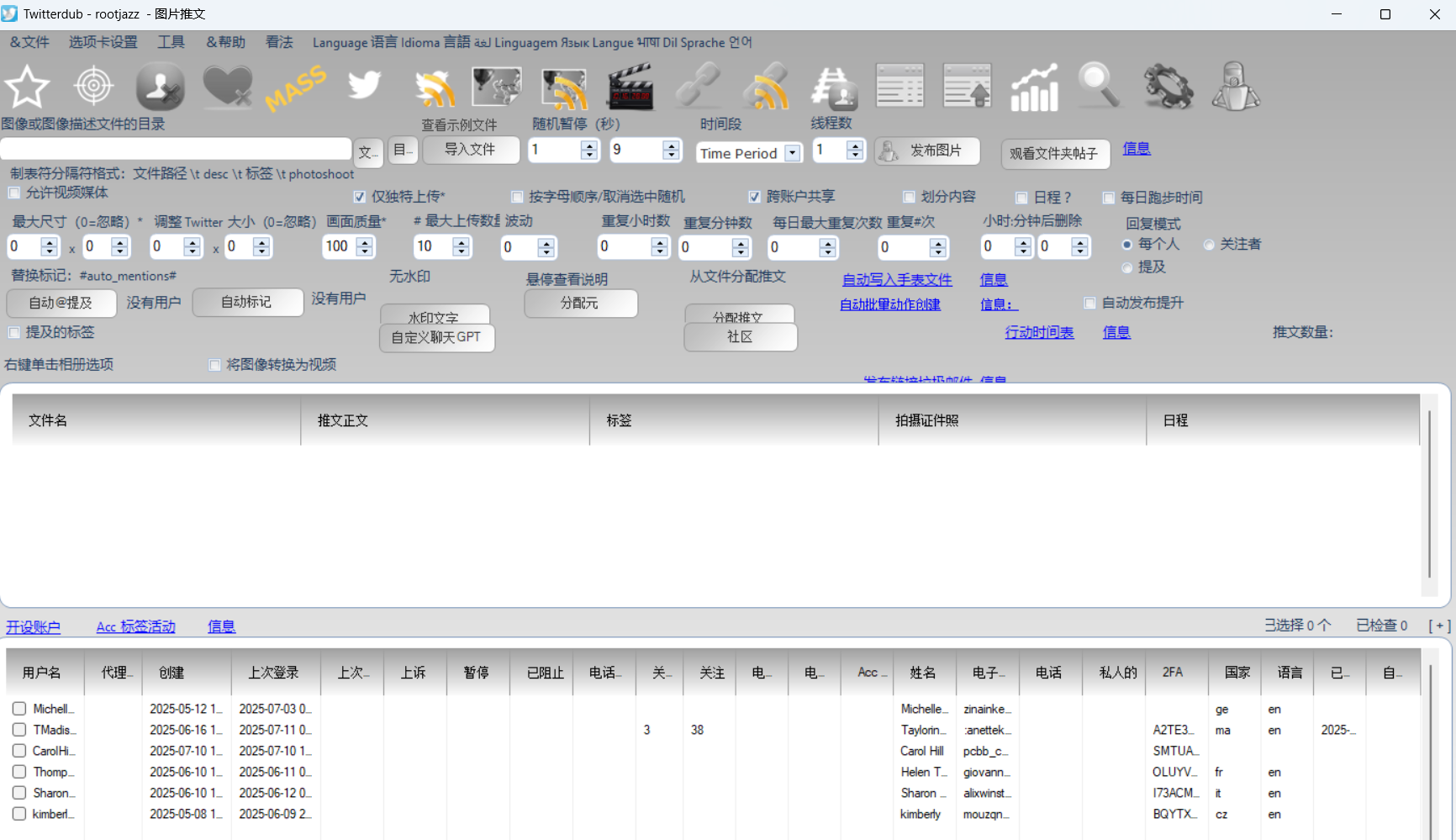Click the video clapperboard icon
Screen dimensions: 1456x840
(630, 87)
